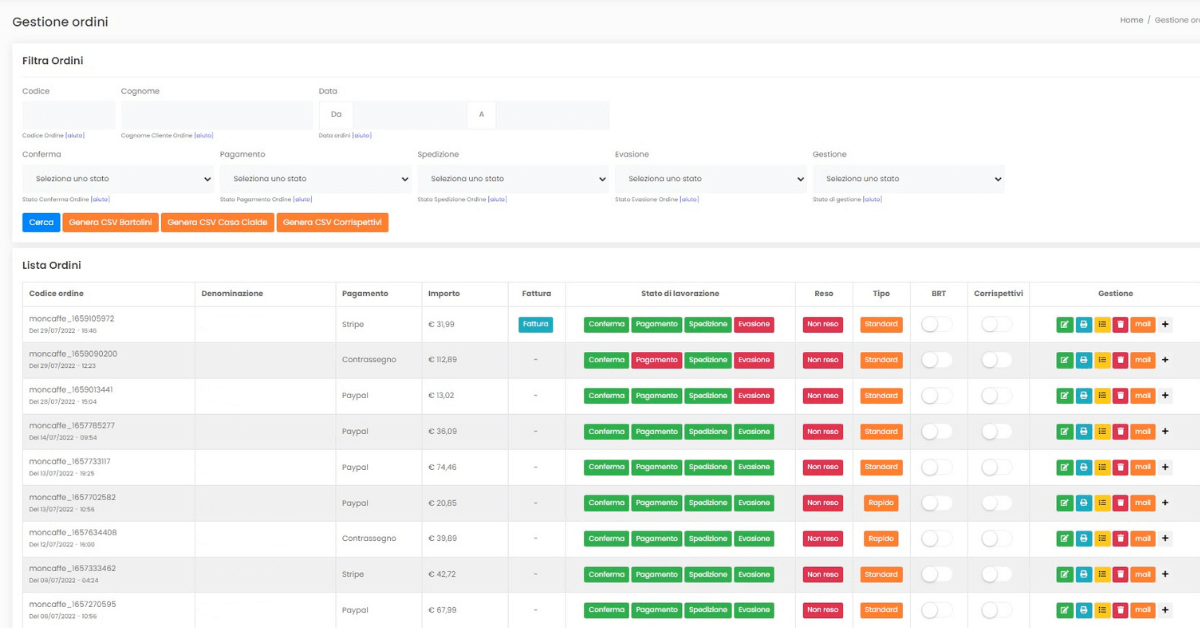1200x628 pixels.
Task: Delete order moncaffe_1657785277 with trash icon
Action: pyautogui.click(x=1121, y=432)
